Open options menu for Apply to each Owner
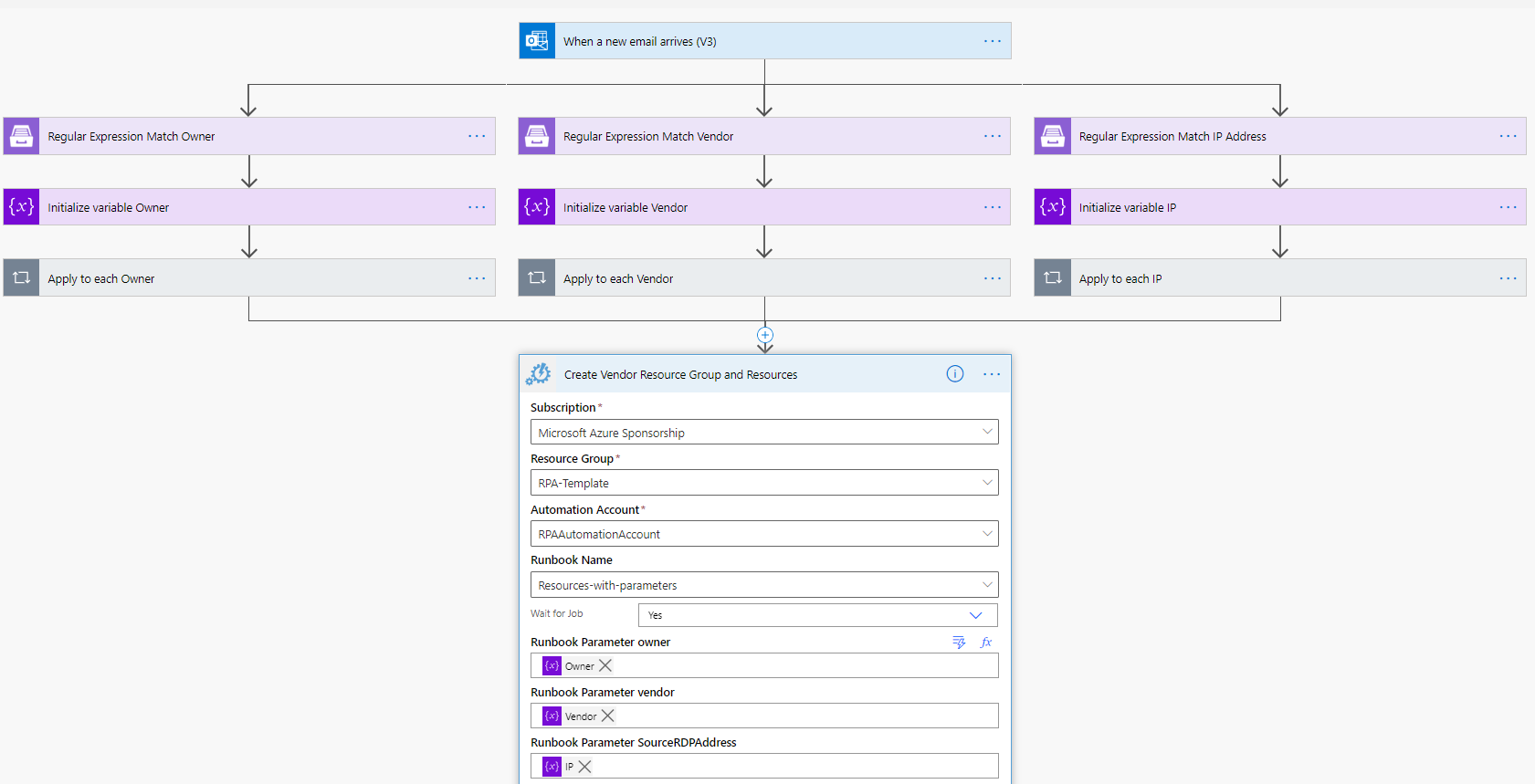 [477, 278]
